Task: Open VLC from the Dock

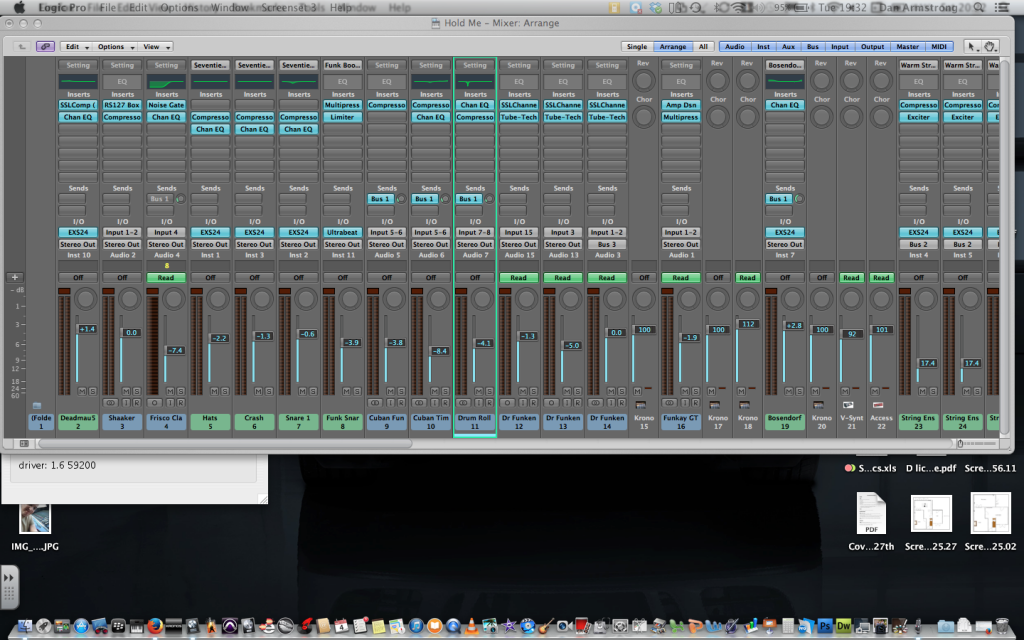Action: click(471, 626)
